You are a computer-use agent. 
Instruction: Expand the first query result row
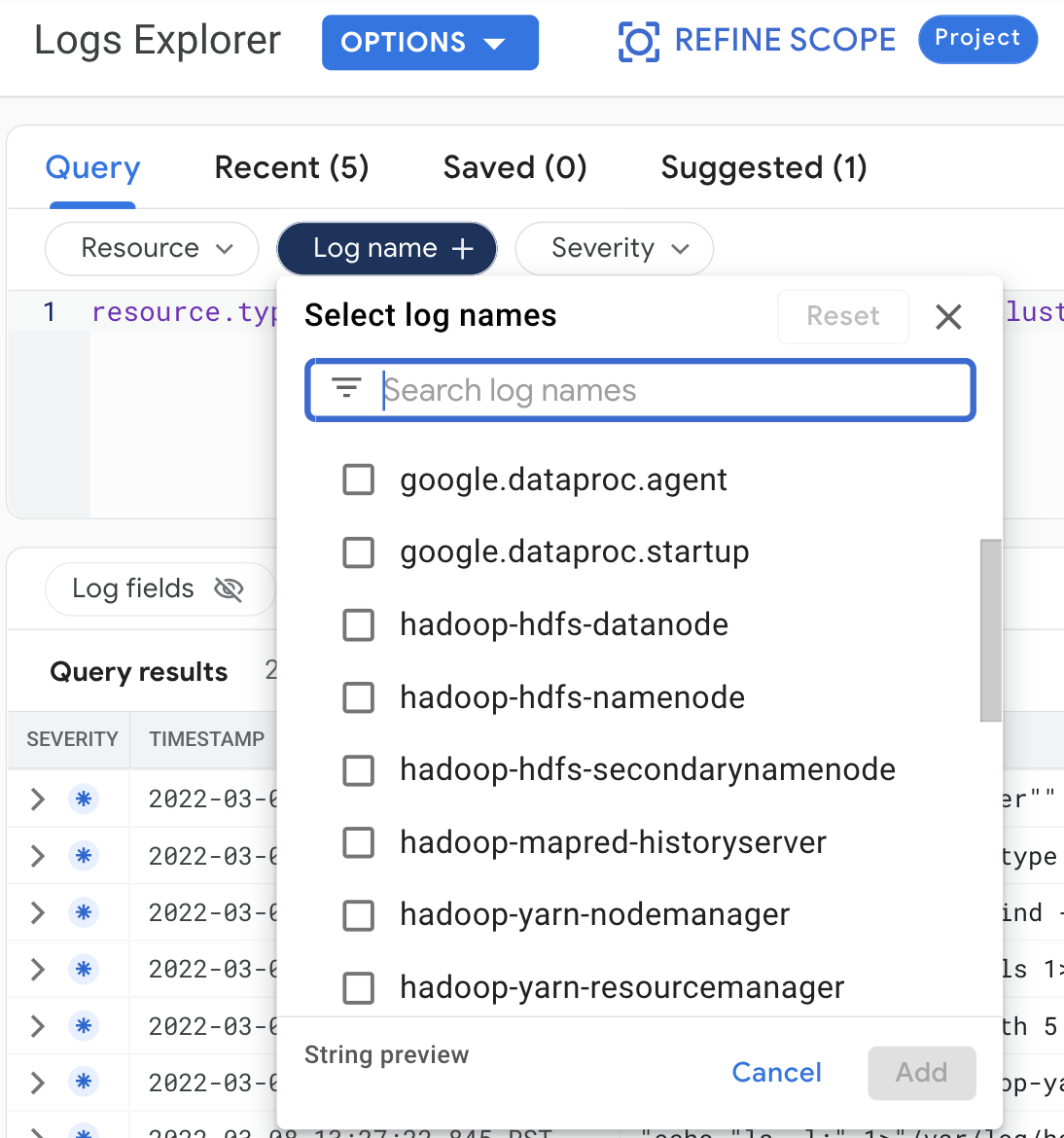tap(38, 800)
